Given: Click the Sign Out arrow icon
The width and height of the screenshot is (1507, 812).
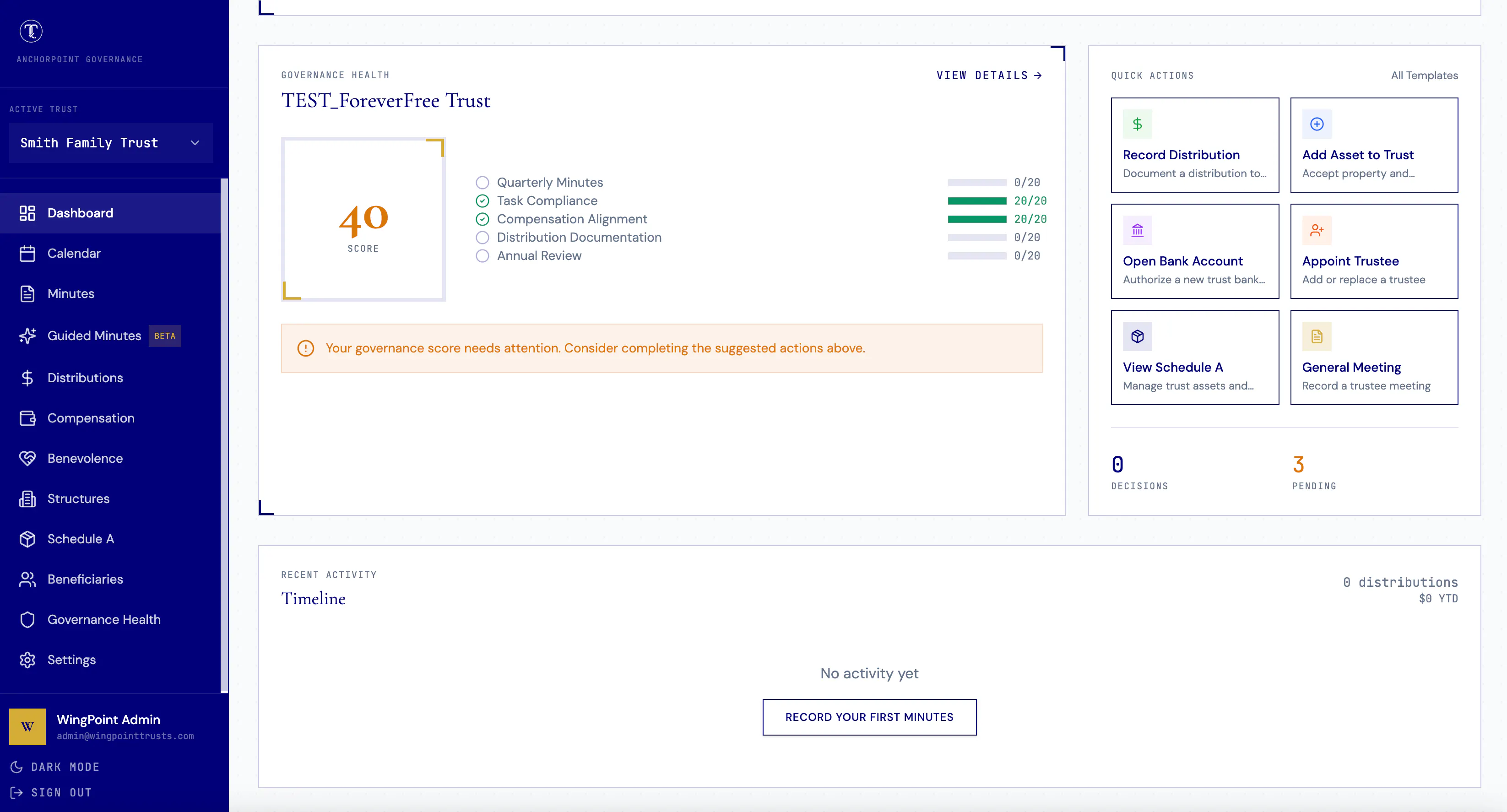Looking at the screenshot, I should pos(16,793).
